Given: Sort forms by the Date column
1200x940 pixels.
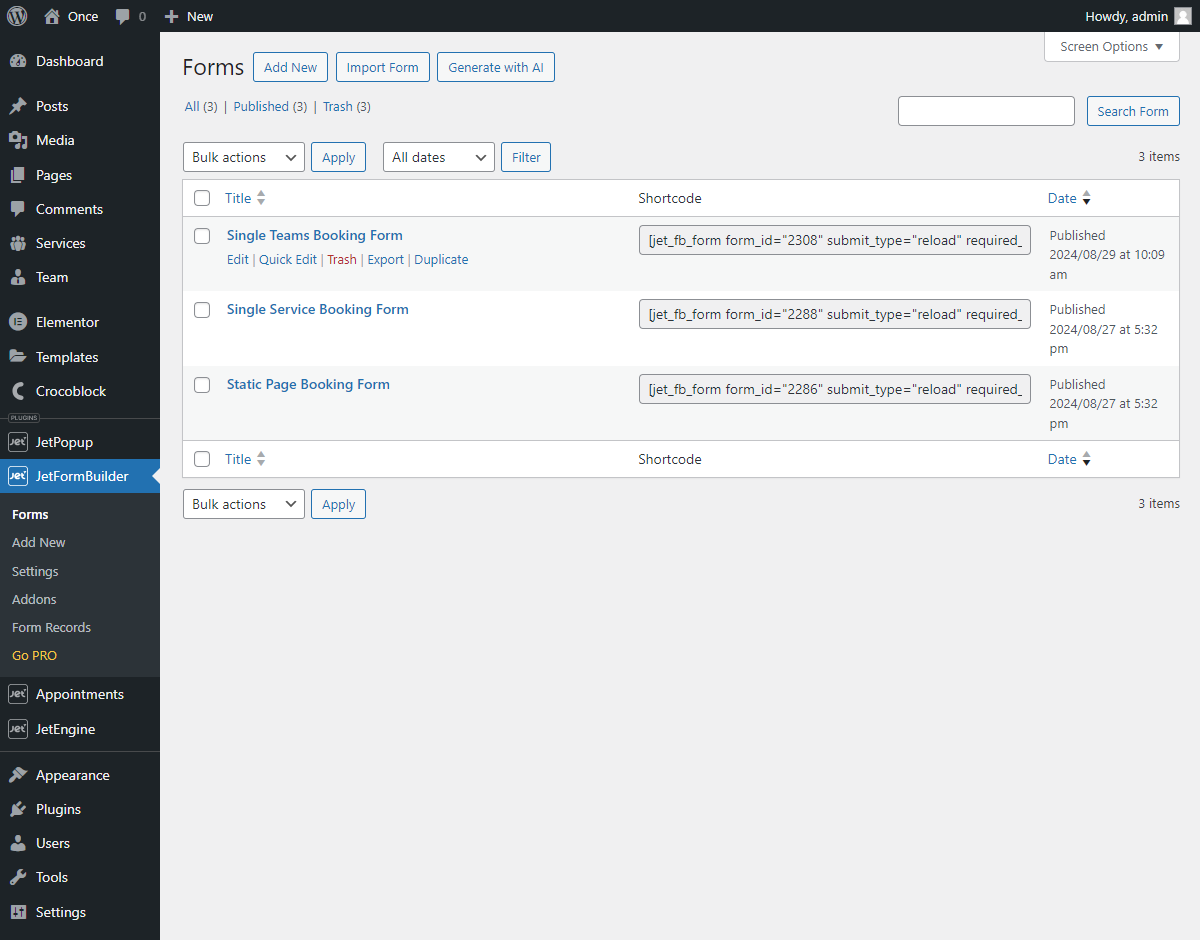Looking at the screenshot, I should tap(1063, 198).
